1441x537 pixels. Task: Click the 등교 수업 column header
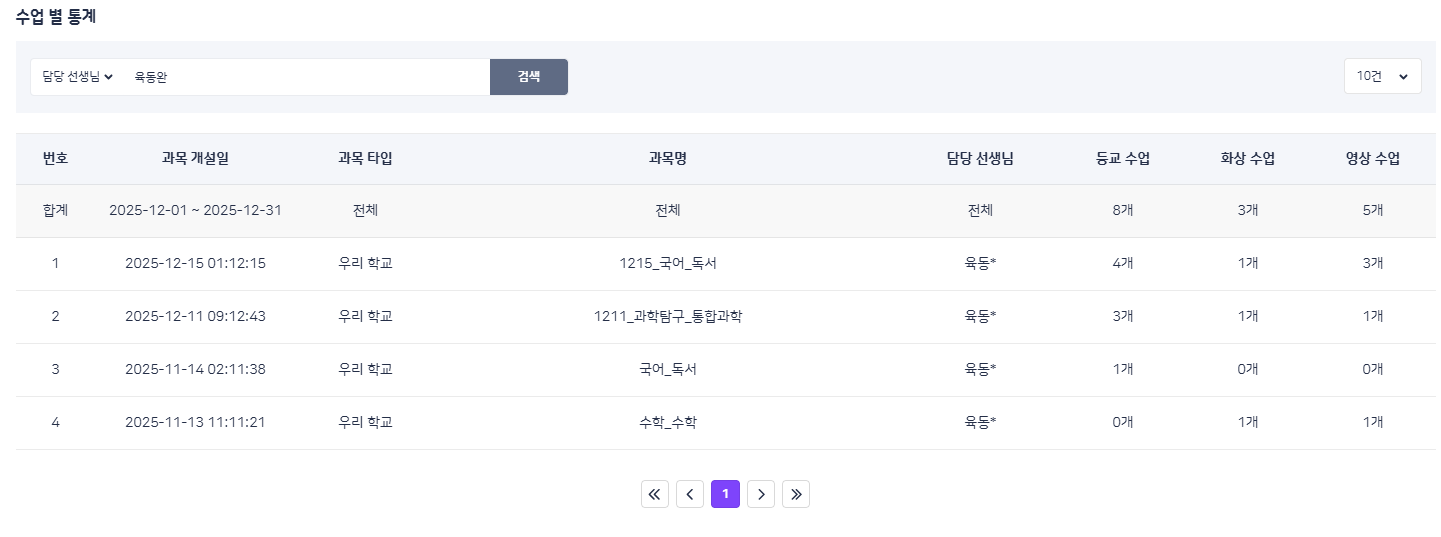pos(1123,158)
